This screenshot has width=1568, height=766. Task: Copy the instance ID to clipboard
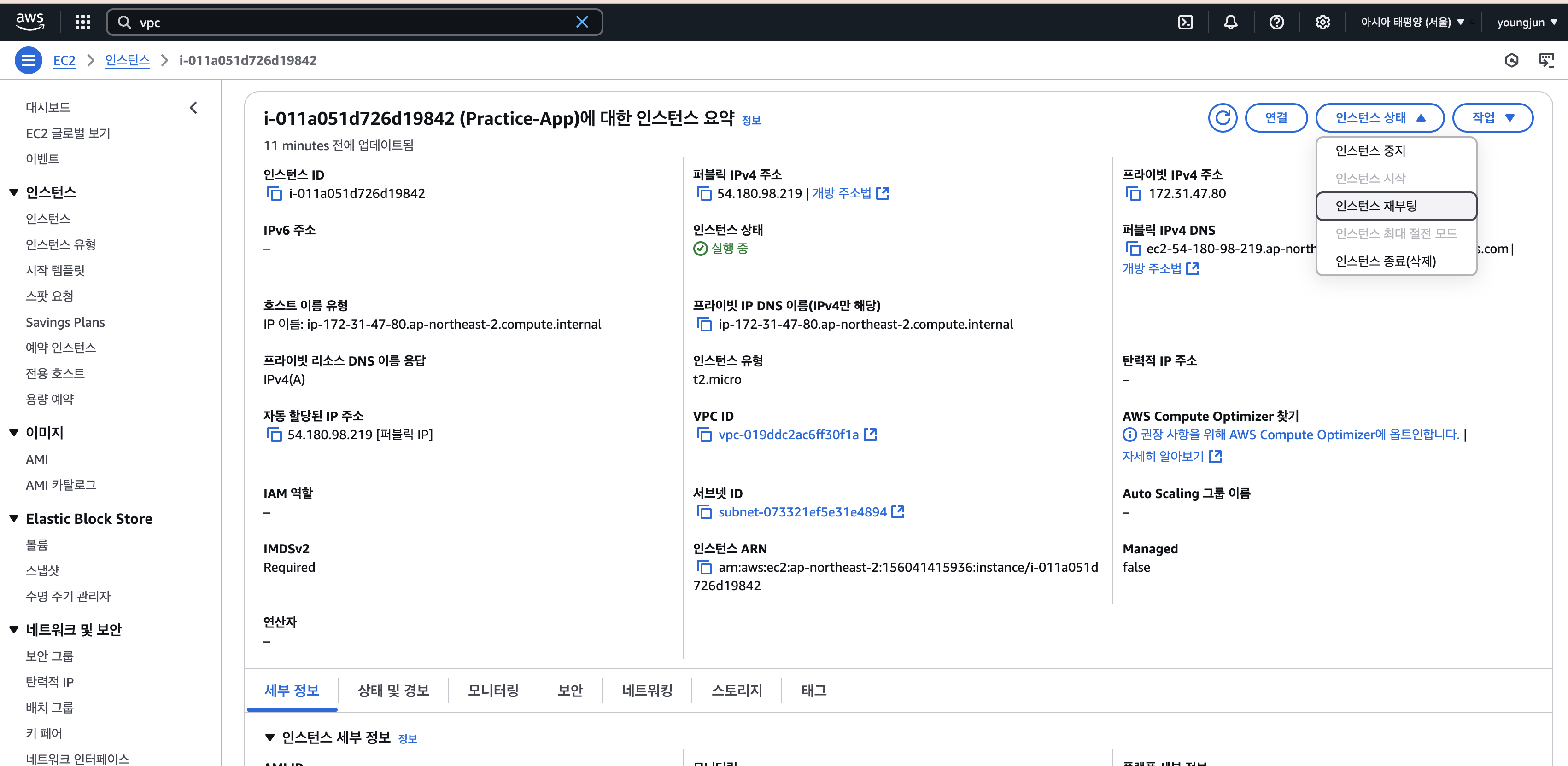(275, 193)
